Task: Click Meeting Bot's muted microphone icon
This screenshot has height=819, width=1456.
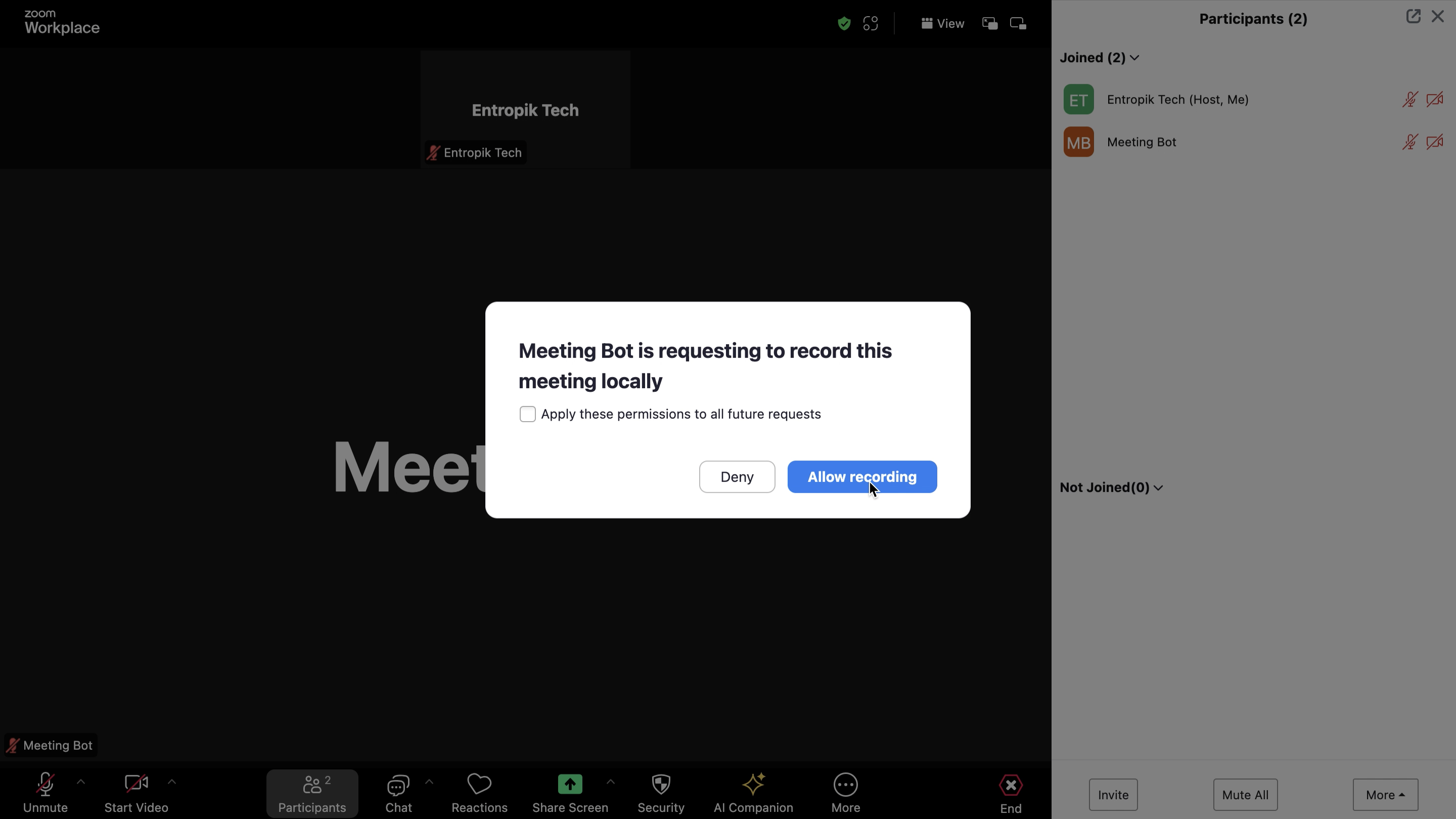Action: coord(1409,142)
